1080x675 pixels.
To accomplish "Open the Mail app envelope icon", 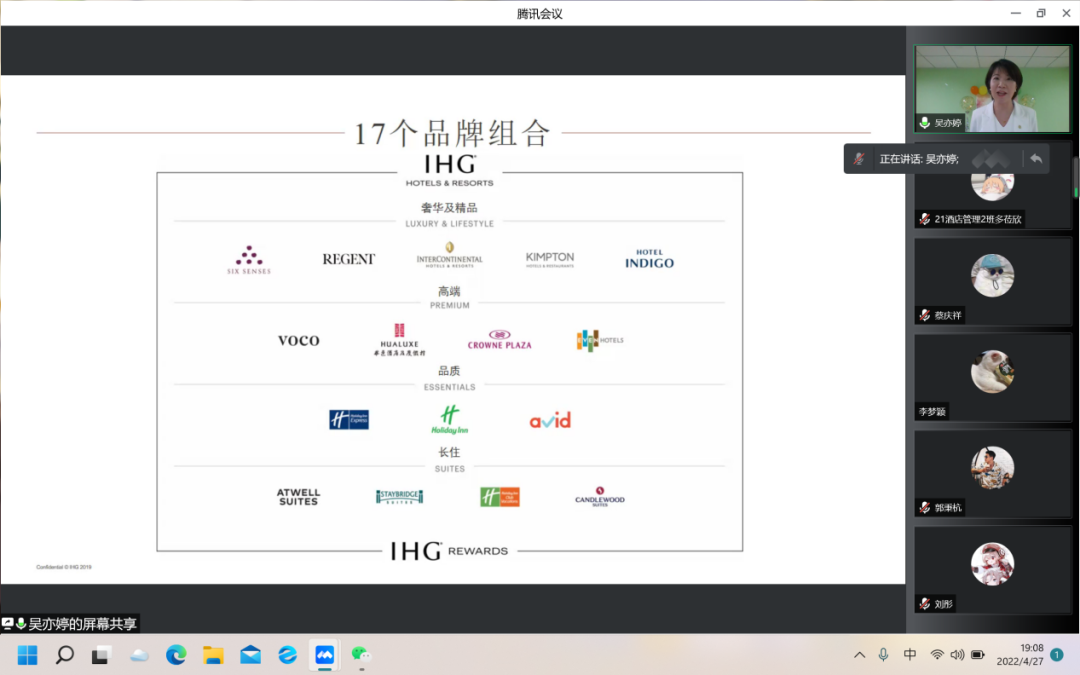I will [x=251, y=654].
